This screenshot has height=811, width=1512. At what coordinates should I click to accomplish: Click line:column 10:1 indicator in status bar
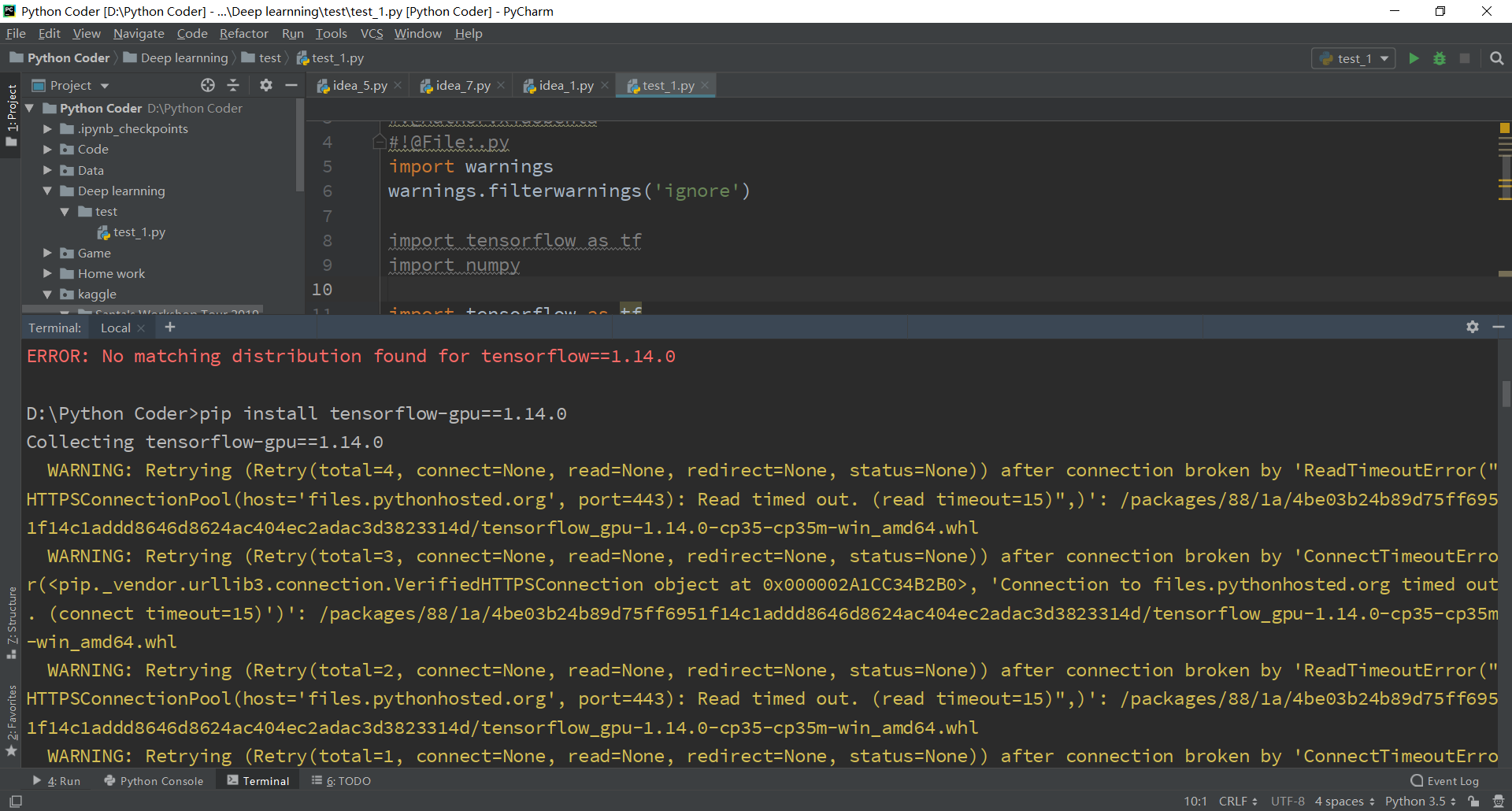point(1195,802)
